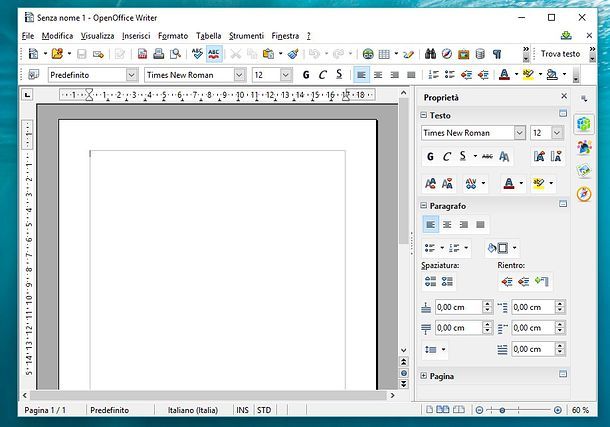This screenshot has height=427, width=610.
Task: Open the Data Sources database icon
Action: (480, 54)
